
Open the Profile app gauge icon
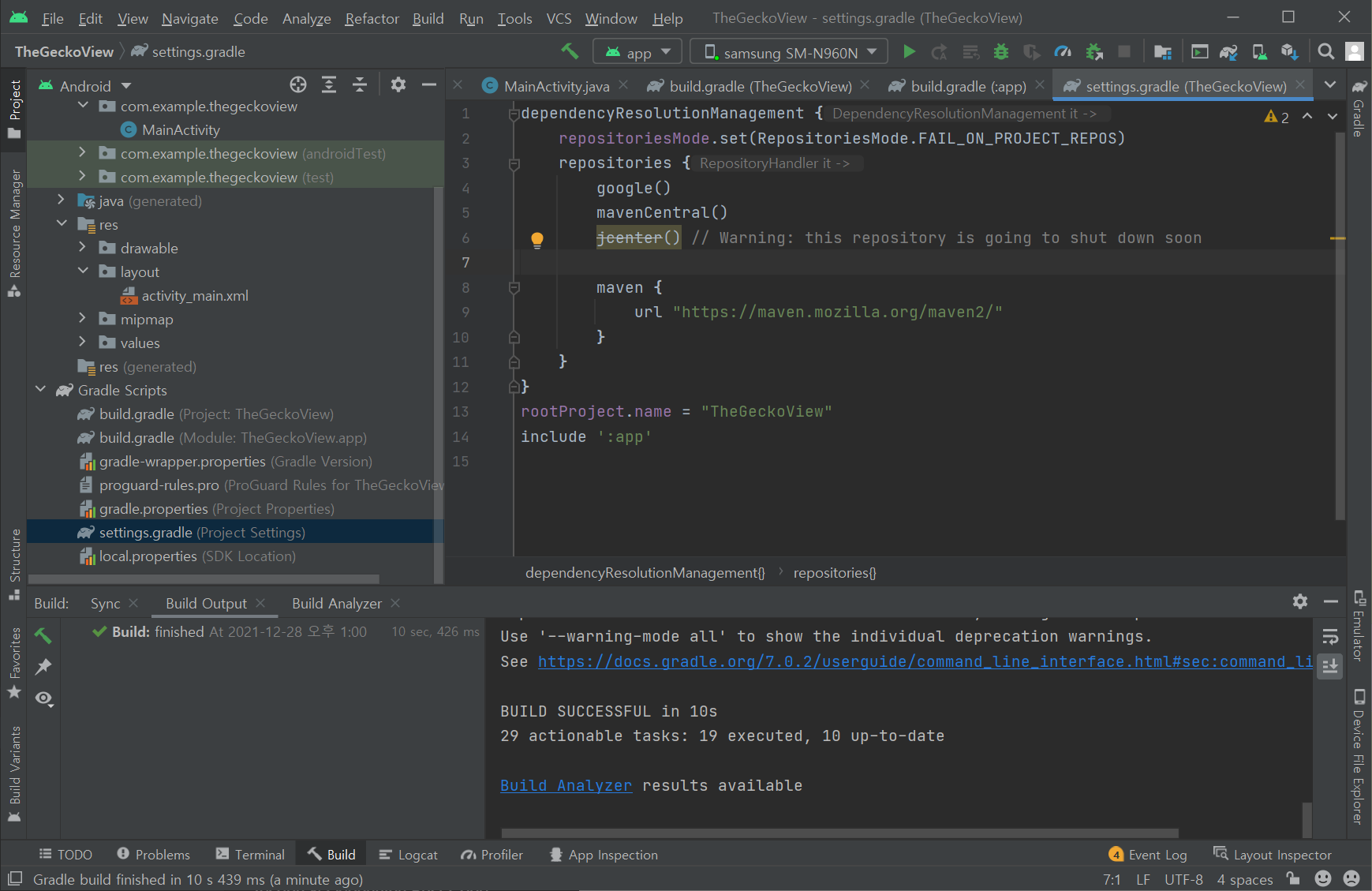(1063, 52)
